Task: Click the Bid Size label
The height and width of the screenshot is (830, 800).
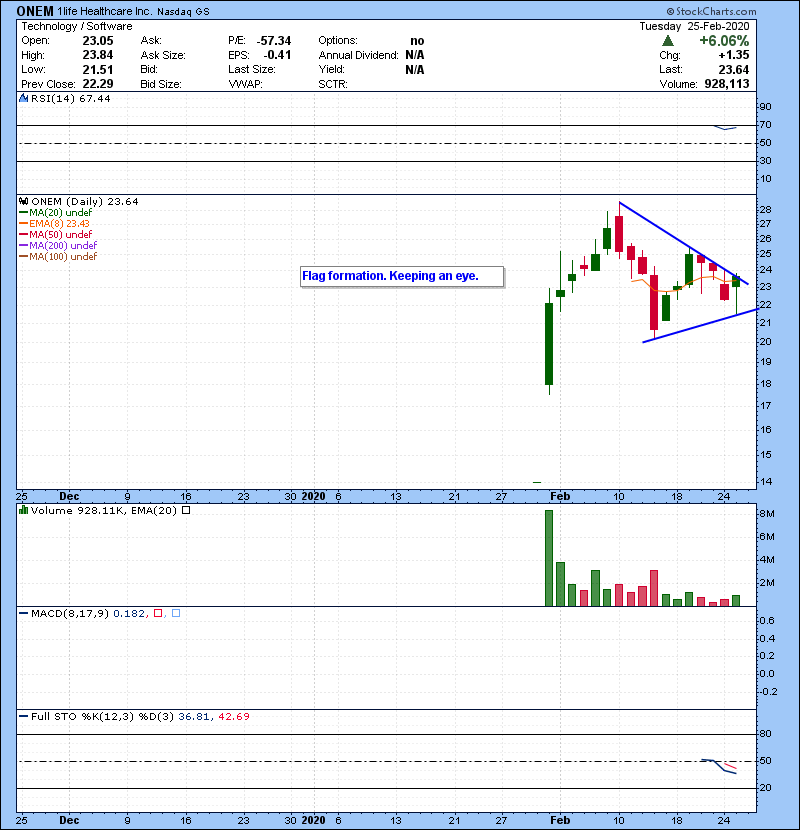Action: [x=161, y=84]
